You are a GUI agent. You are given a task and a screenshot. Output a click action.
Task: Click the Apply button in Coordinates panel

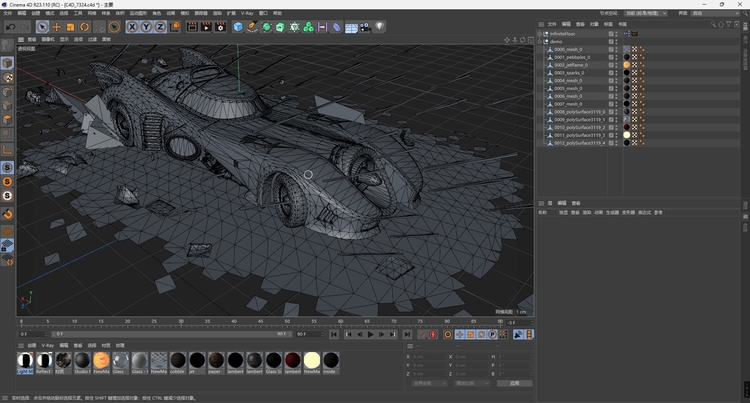pos(514,383)
